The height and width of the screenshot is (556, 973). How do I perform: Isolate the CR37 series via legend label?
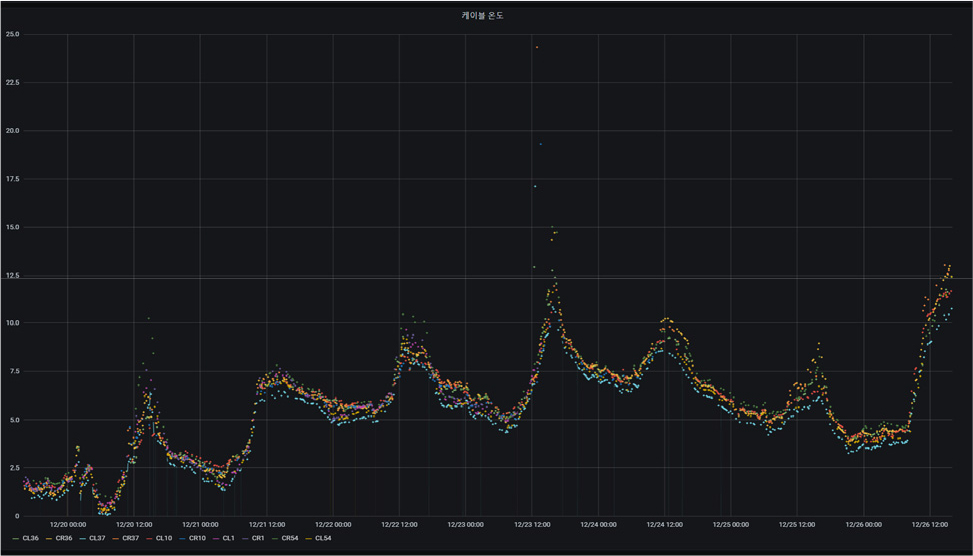click(x=130, y=539)
